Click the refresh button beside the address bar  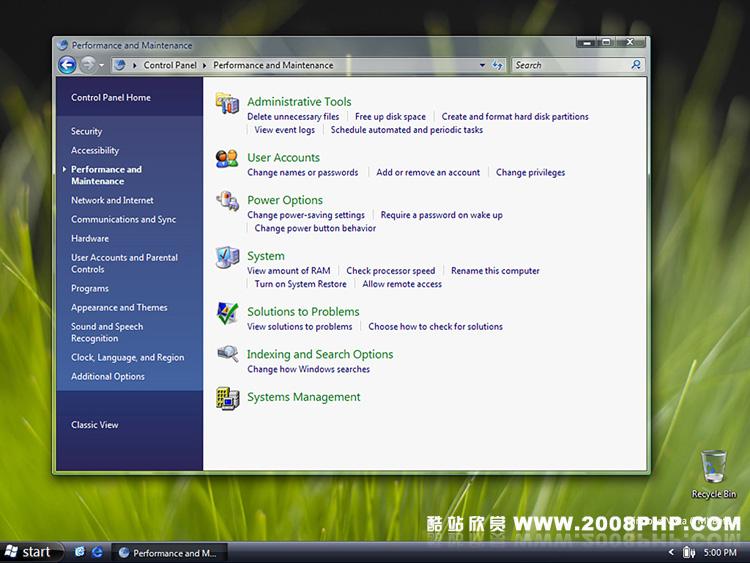[x=498, y=65]
